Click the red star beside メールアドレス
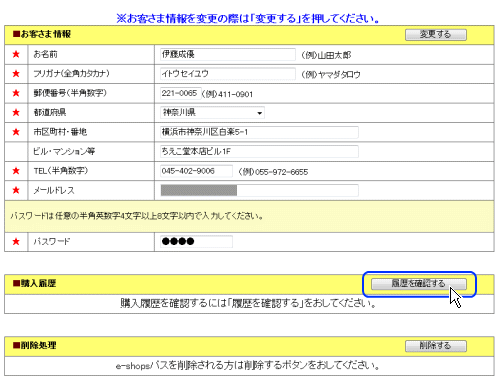Image resolution: width=500 pixels, height=381 pixels. pyautogui.click(x=16, y=190)
